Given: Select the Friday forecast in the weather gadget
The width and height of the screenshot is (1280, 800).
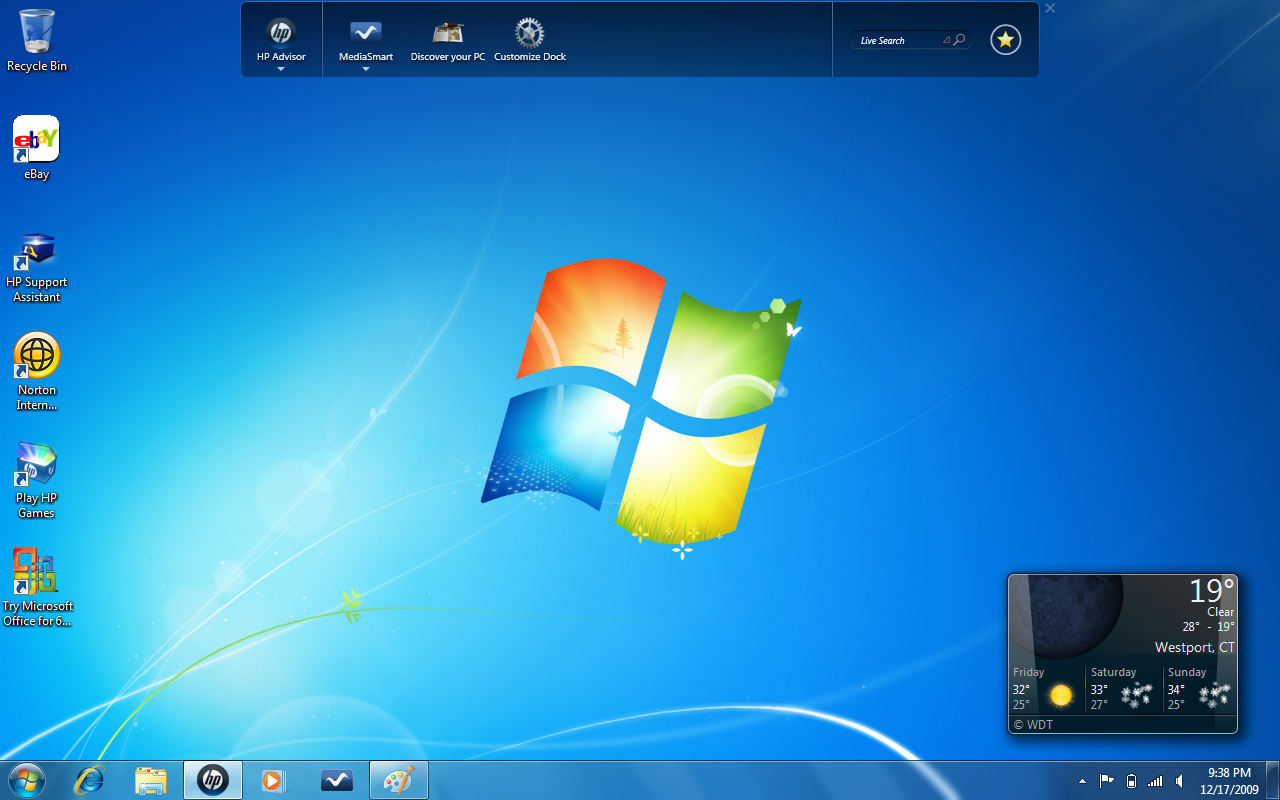Looking at the screenshot, I should [1047, 688].
